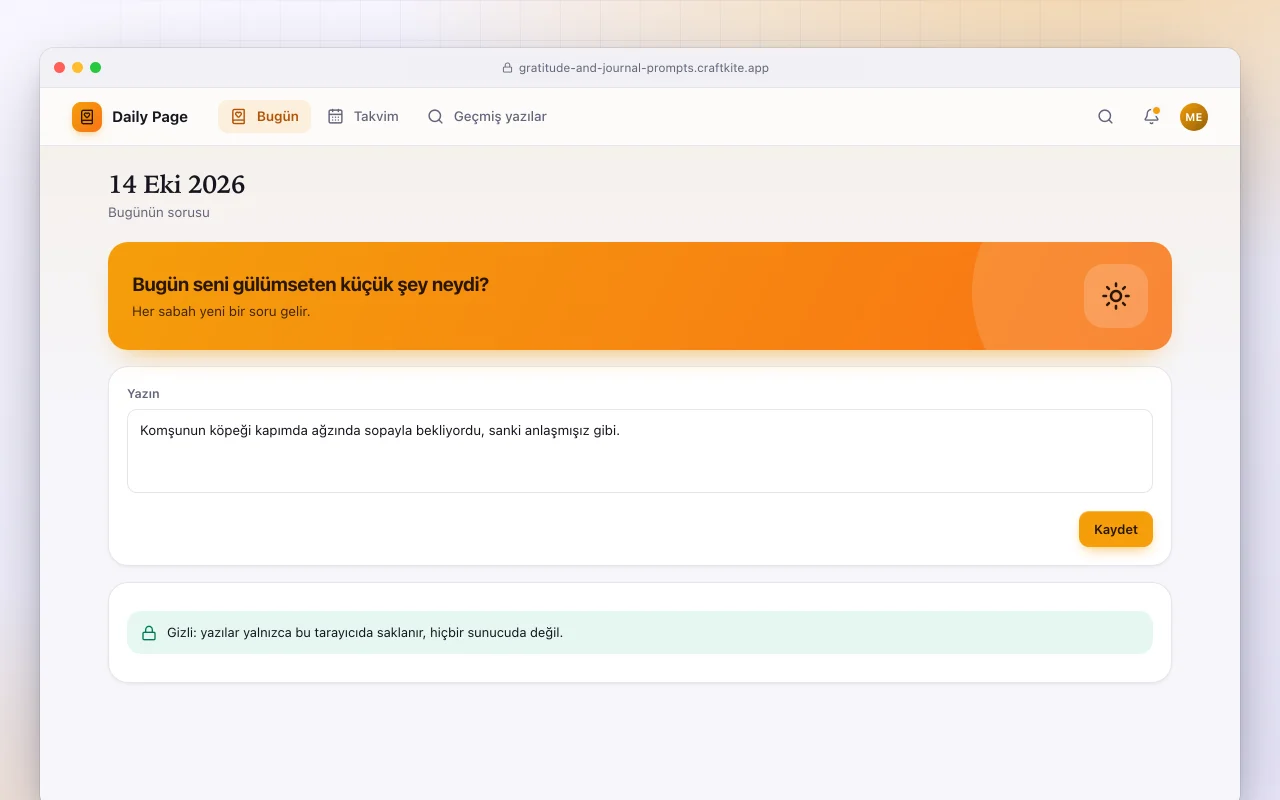The width and height of the screenshot is (1280, 800).
Task: Open the search magnifier icon in header
Action: [1105, 117]
